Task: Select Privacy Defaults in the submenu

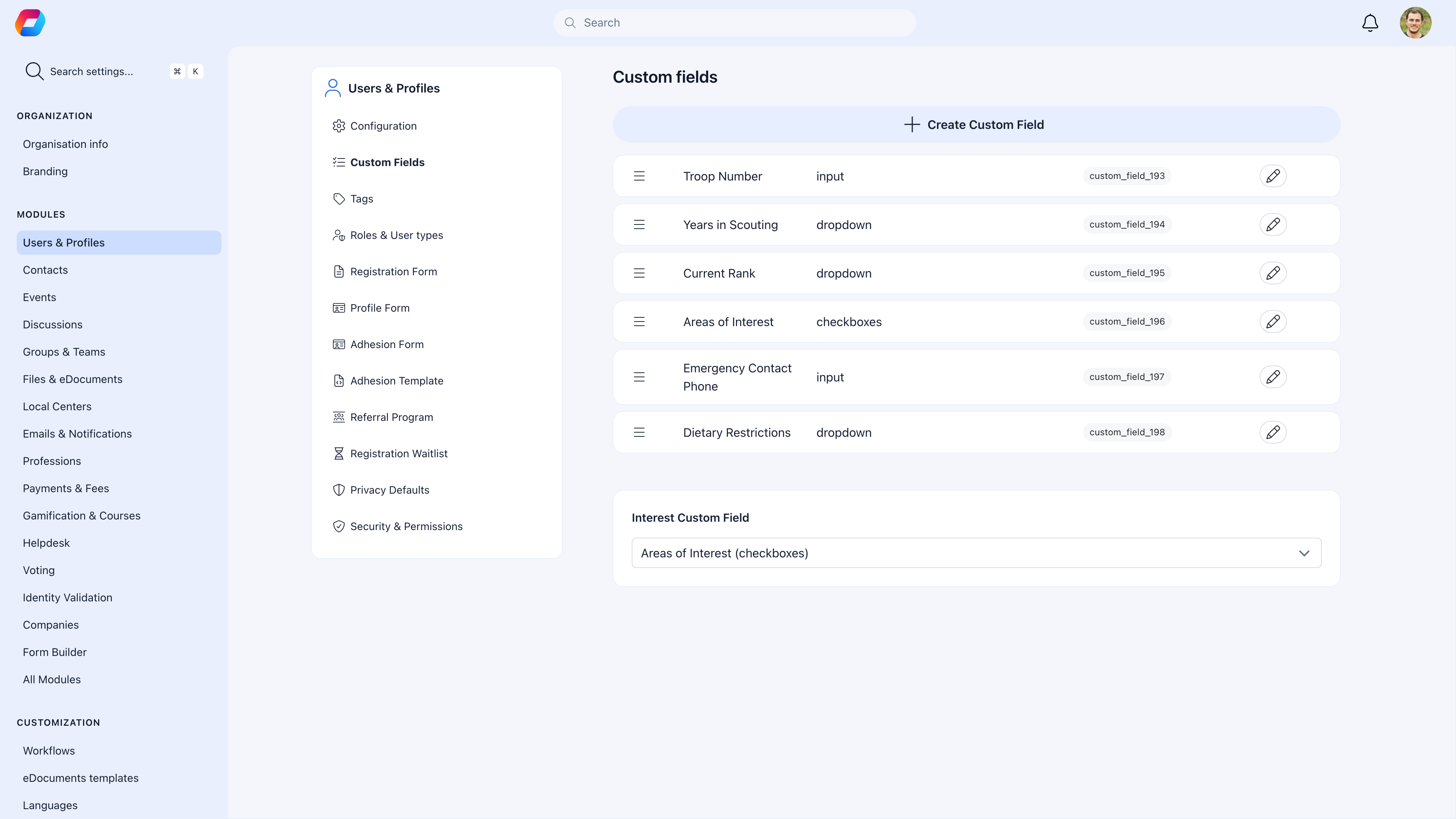Action: pos(389,490)
